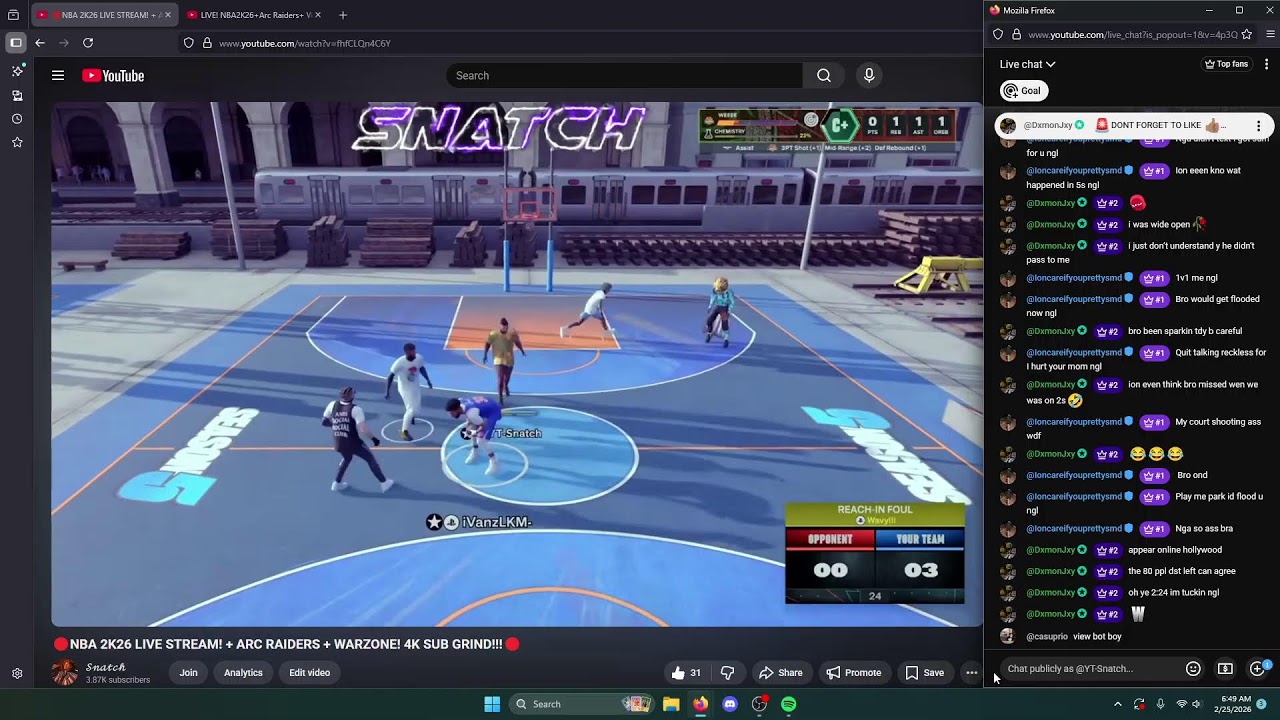Save the video to a playlist
Viewport: 1280px width, 720px height.
(x=924, y=673)
